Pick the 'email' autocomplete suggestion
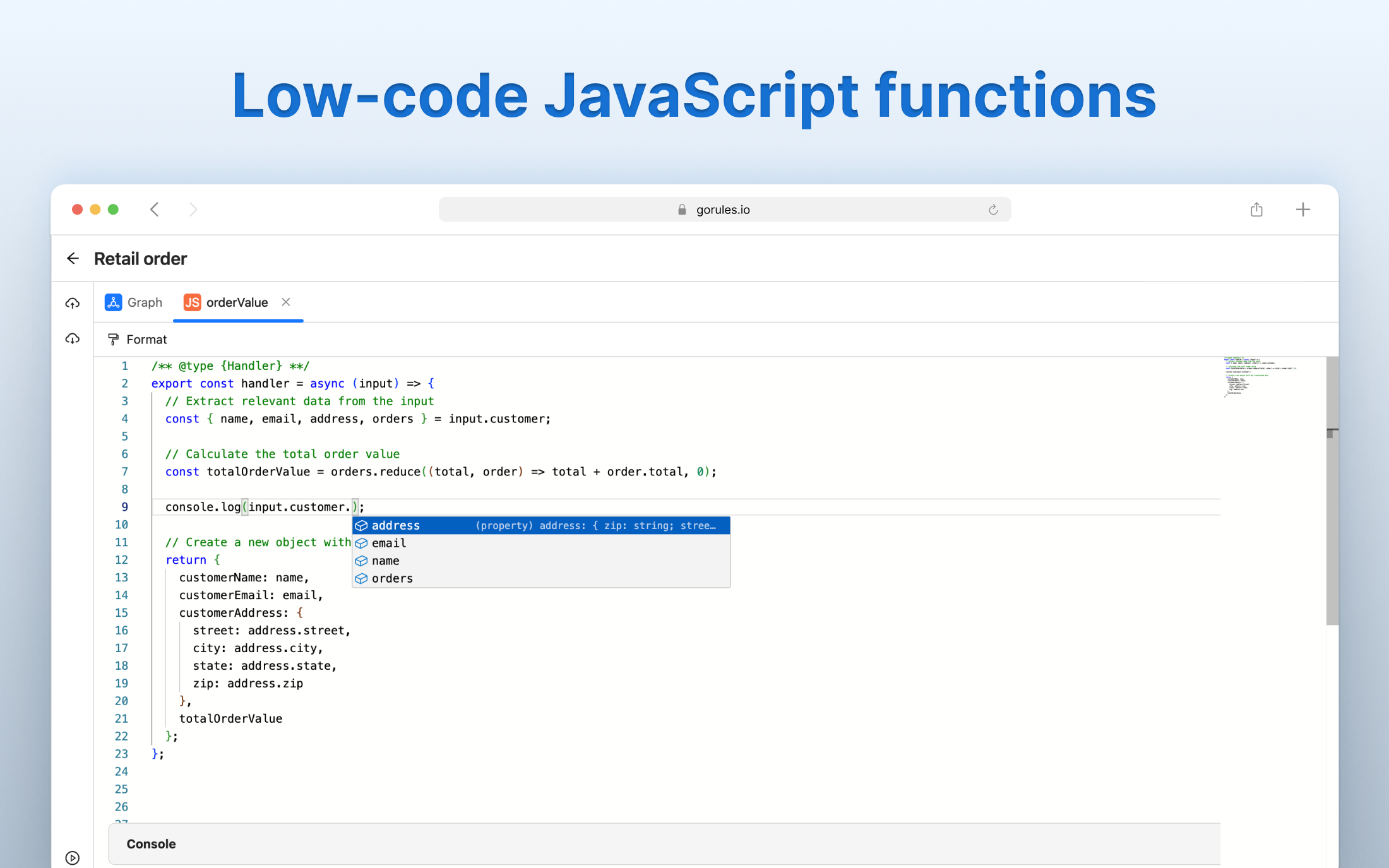The height and width of the screenshot is (868, 1389). pos(389,543)
